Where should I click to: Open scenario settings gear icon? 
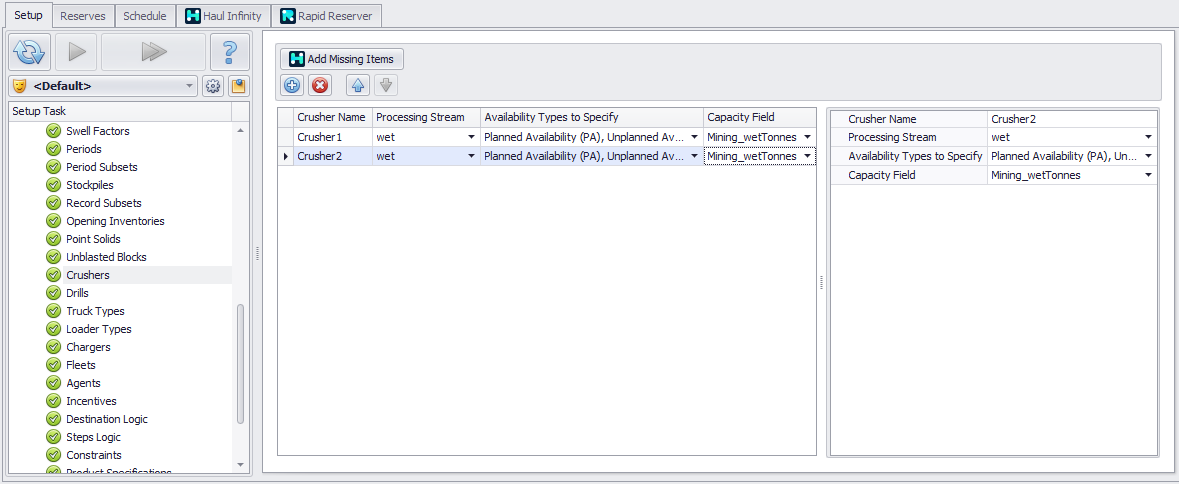(213, 86)
